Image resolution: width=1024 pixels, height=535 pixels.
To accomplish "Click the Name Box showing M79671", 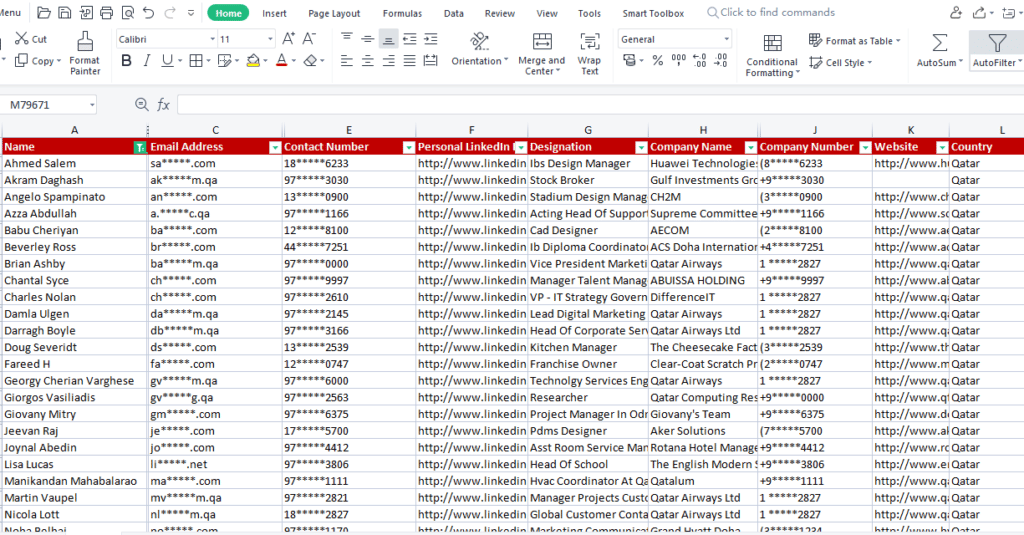I will pyautogui.click(x=49, y=105).
